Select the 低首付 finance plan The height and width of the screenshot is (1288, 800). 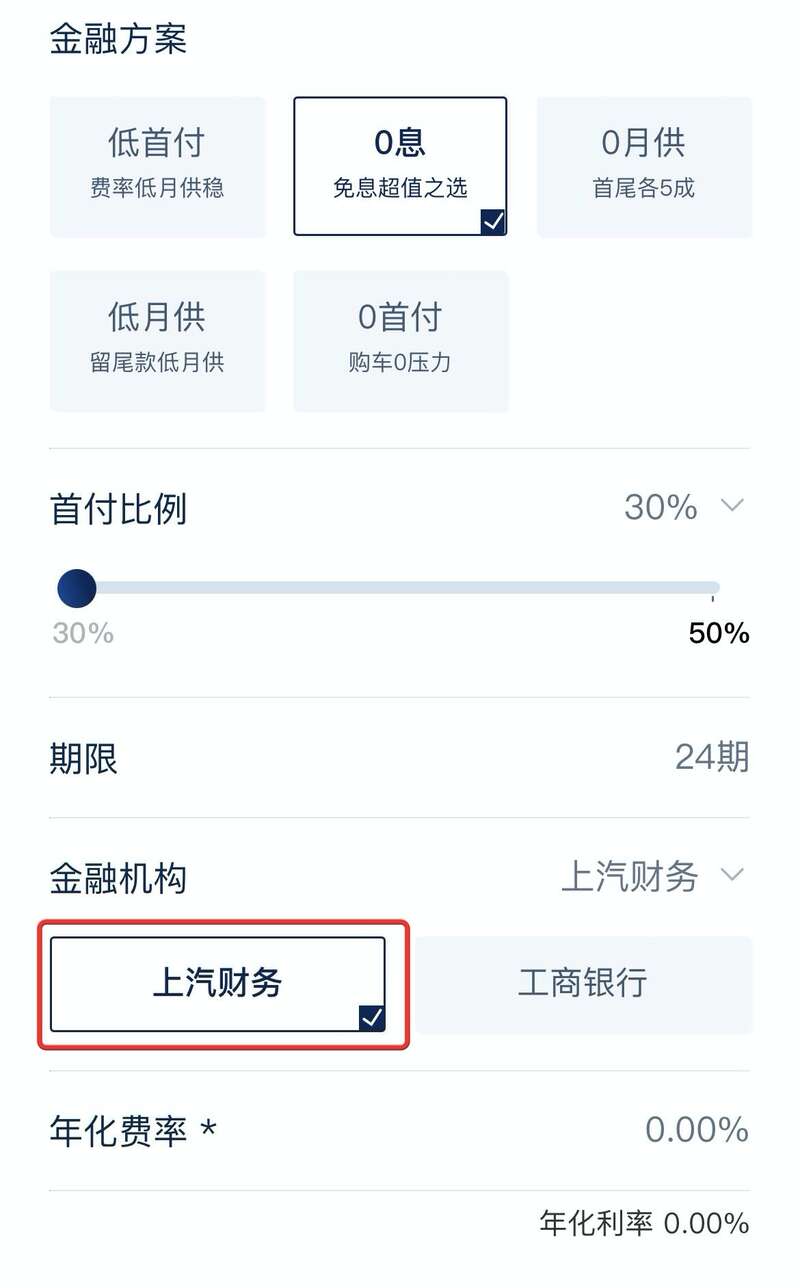click(157, 166)
